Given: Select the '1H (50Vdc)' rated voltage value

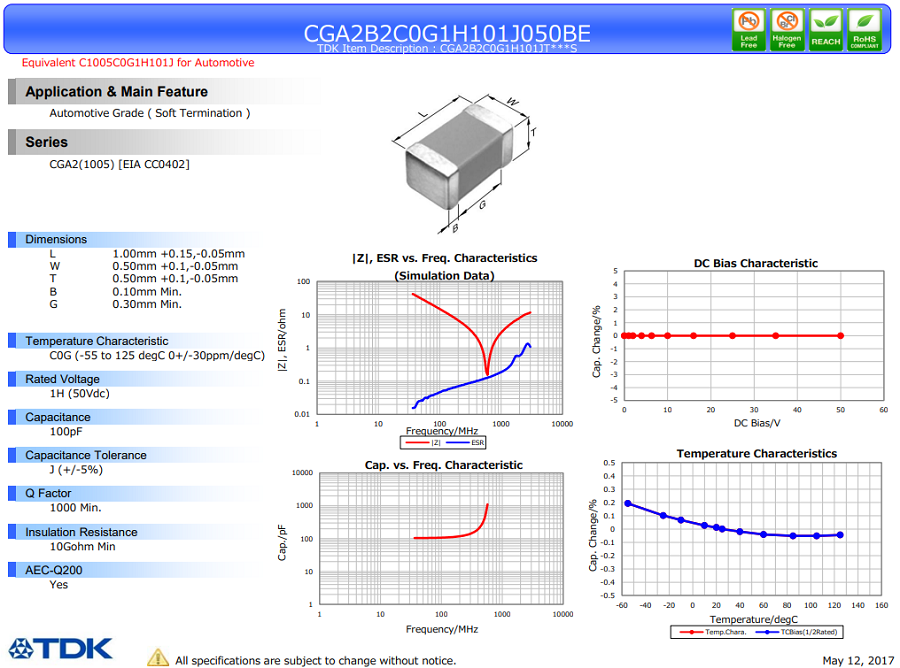Looking at the screenshot, I should click(79, 394).
